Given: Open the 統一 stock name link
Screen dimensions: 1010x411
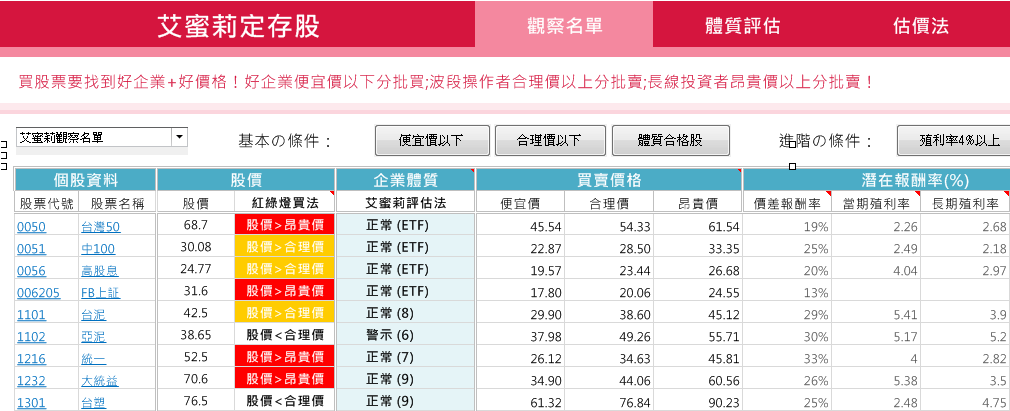Looking at the screenshot, I should click(x=93, y=359).
